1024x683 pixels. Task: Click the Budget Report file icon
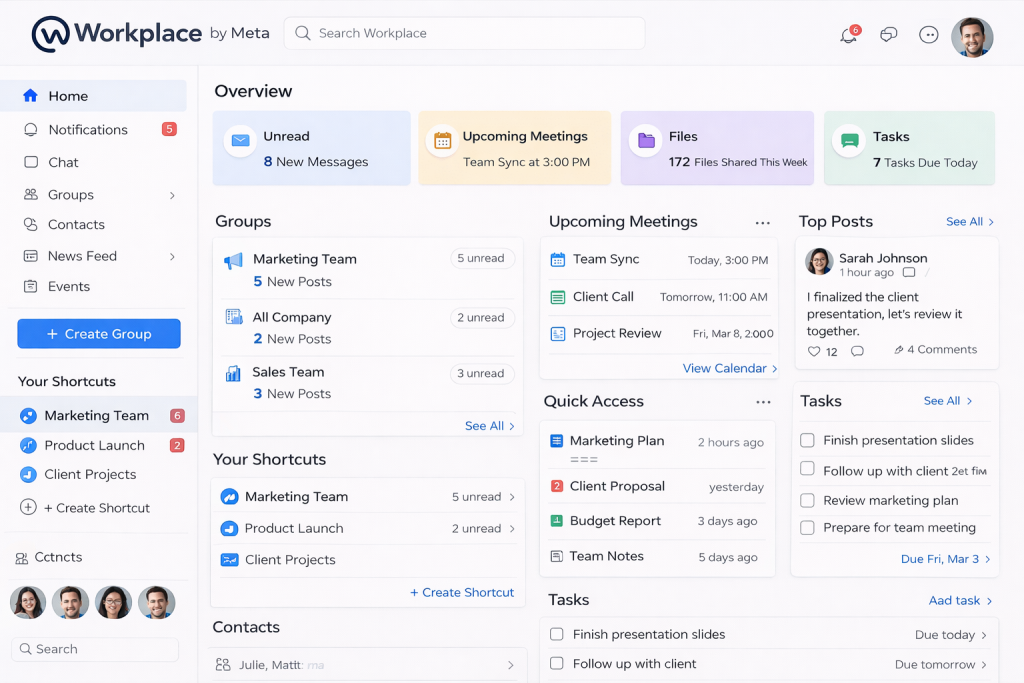click(x=557, y=521)
